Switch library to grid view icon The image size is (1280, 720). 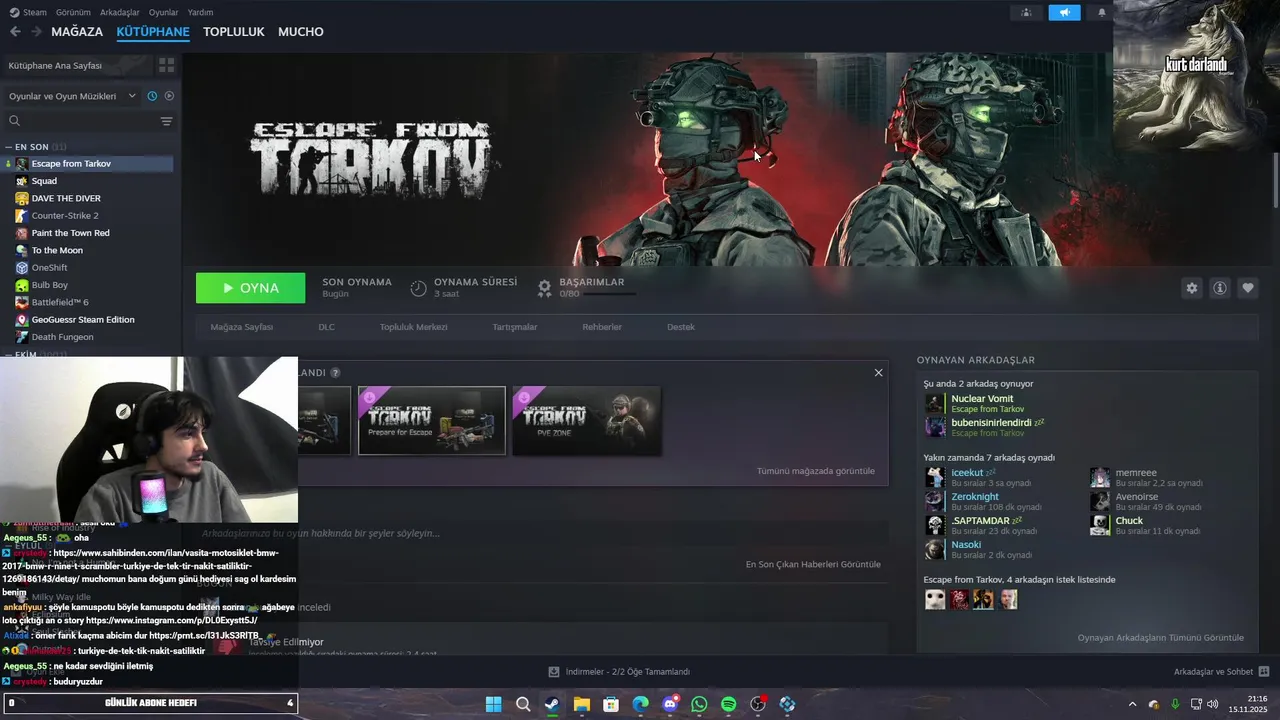click(x=166, y=65)
